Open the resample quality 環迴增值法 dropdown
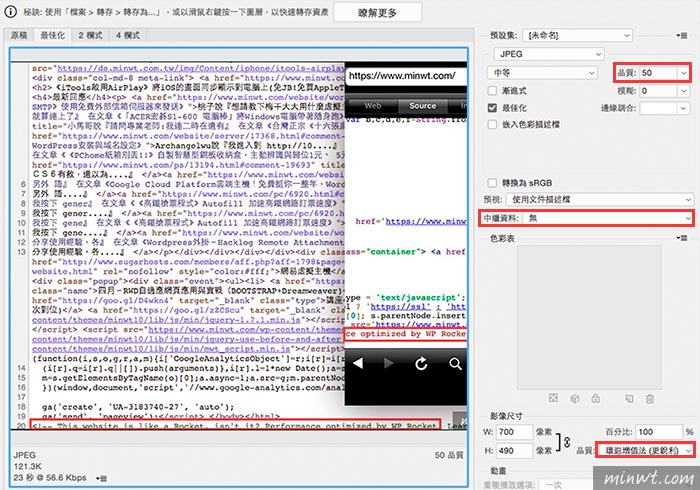Image resolution: width=700 pixels, height=490 pixels. [x=646, y=450]
